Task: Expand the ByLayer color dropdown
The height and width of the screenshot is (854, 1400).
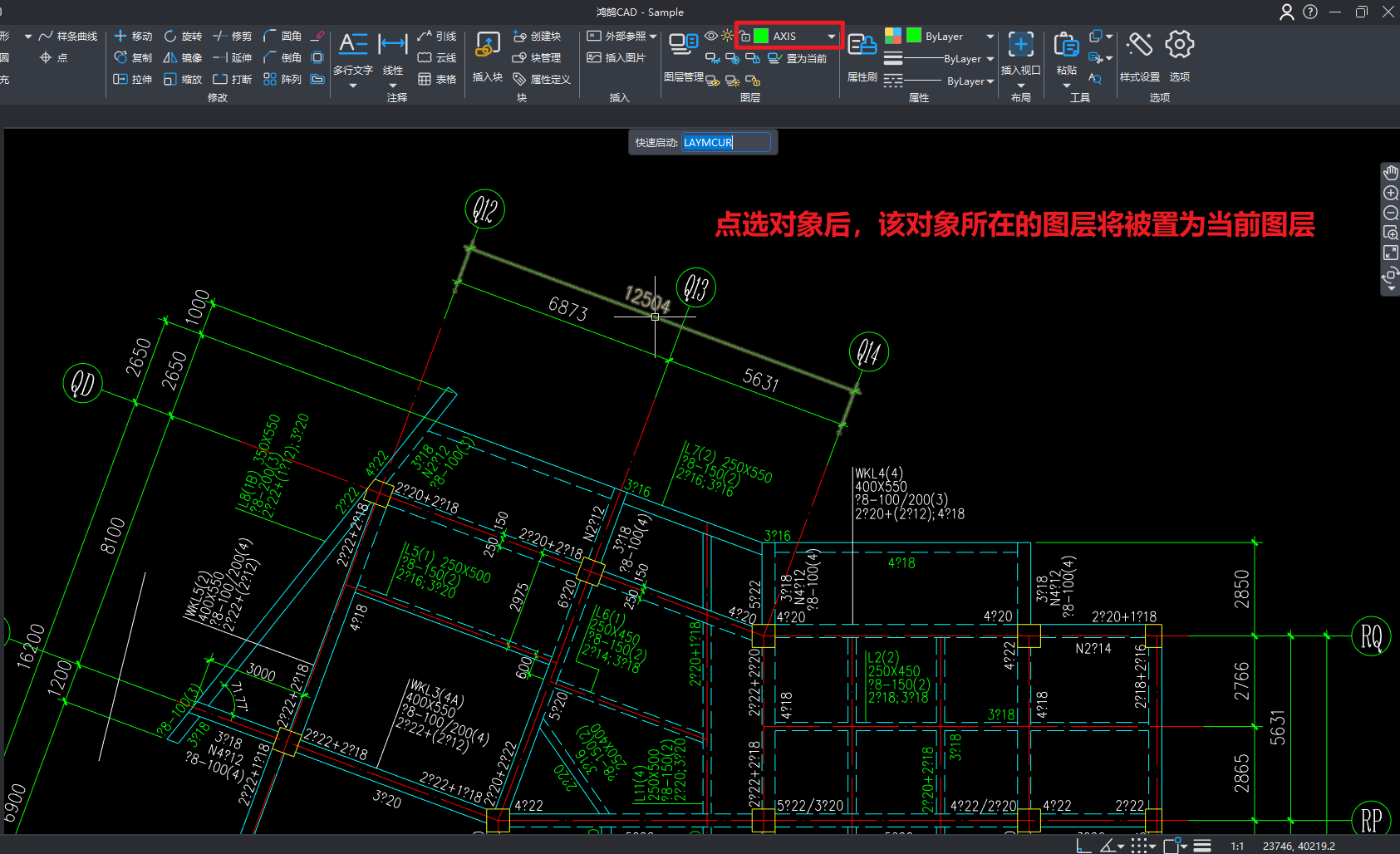Action: tap(990, 37)
